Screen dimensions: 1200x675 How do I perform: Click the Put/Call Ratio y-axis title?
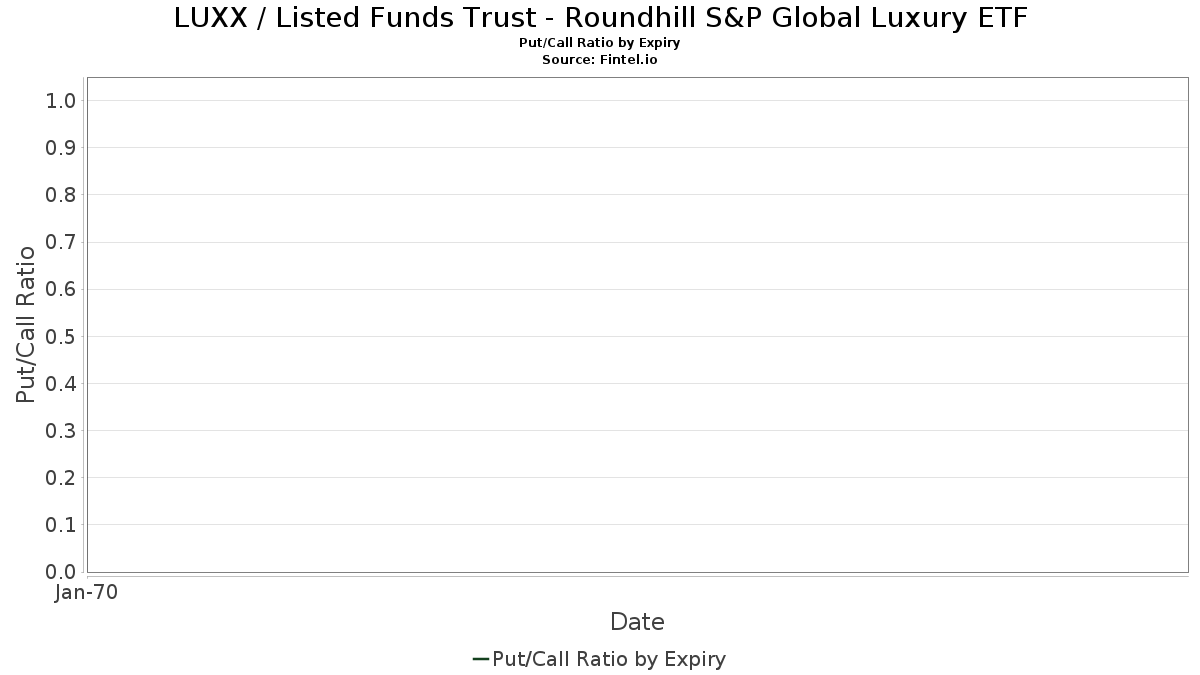26,324
